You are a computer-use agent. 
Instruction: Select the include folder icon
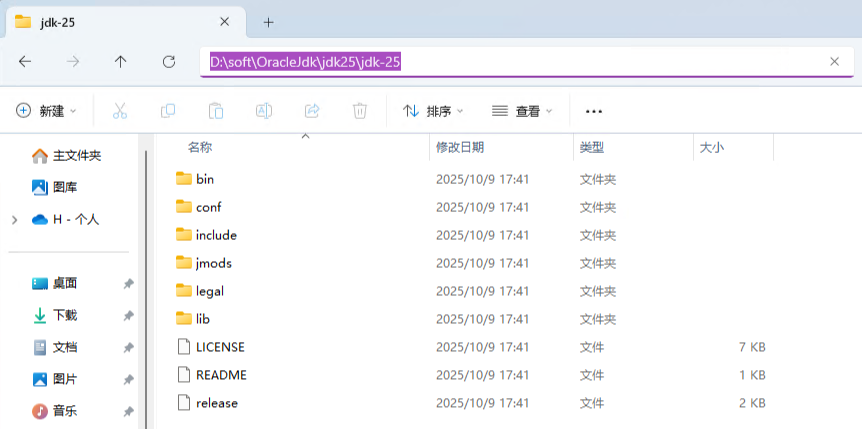click(x=184, y=235)
